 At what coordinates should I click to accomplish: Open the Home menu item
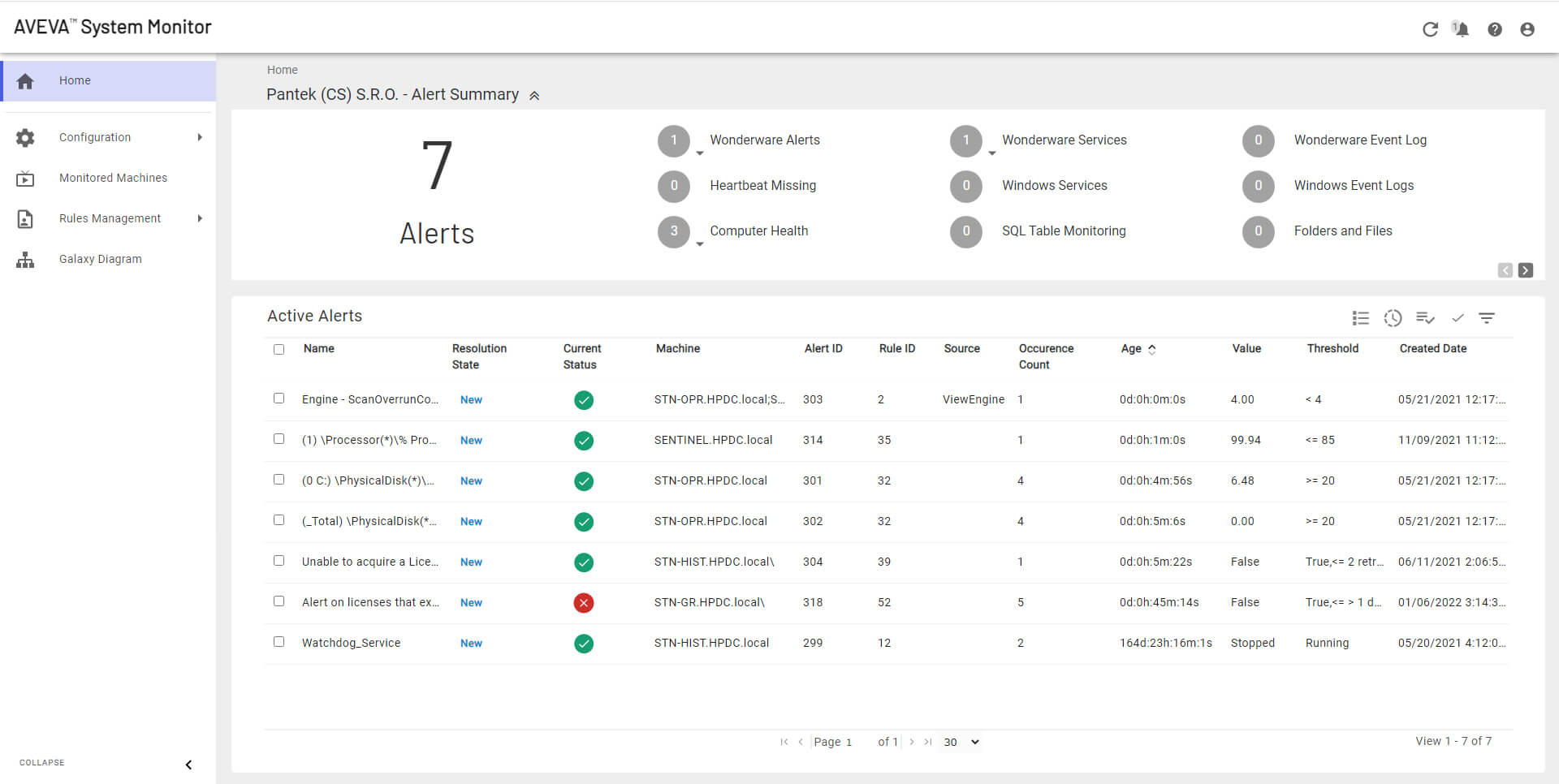click(x=110, y=81)
